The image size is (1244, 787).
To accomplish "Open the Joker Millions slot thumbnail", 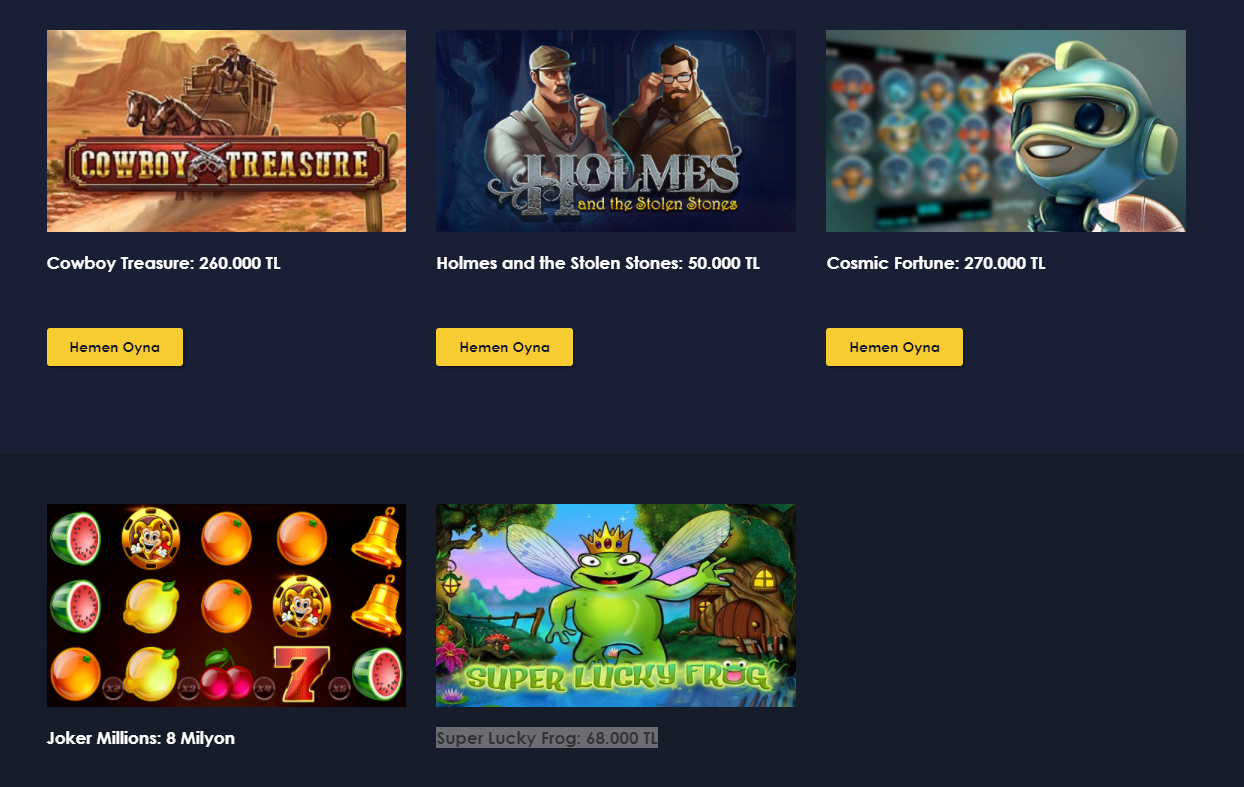I will [226, 605].
